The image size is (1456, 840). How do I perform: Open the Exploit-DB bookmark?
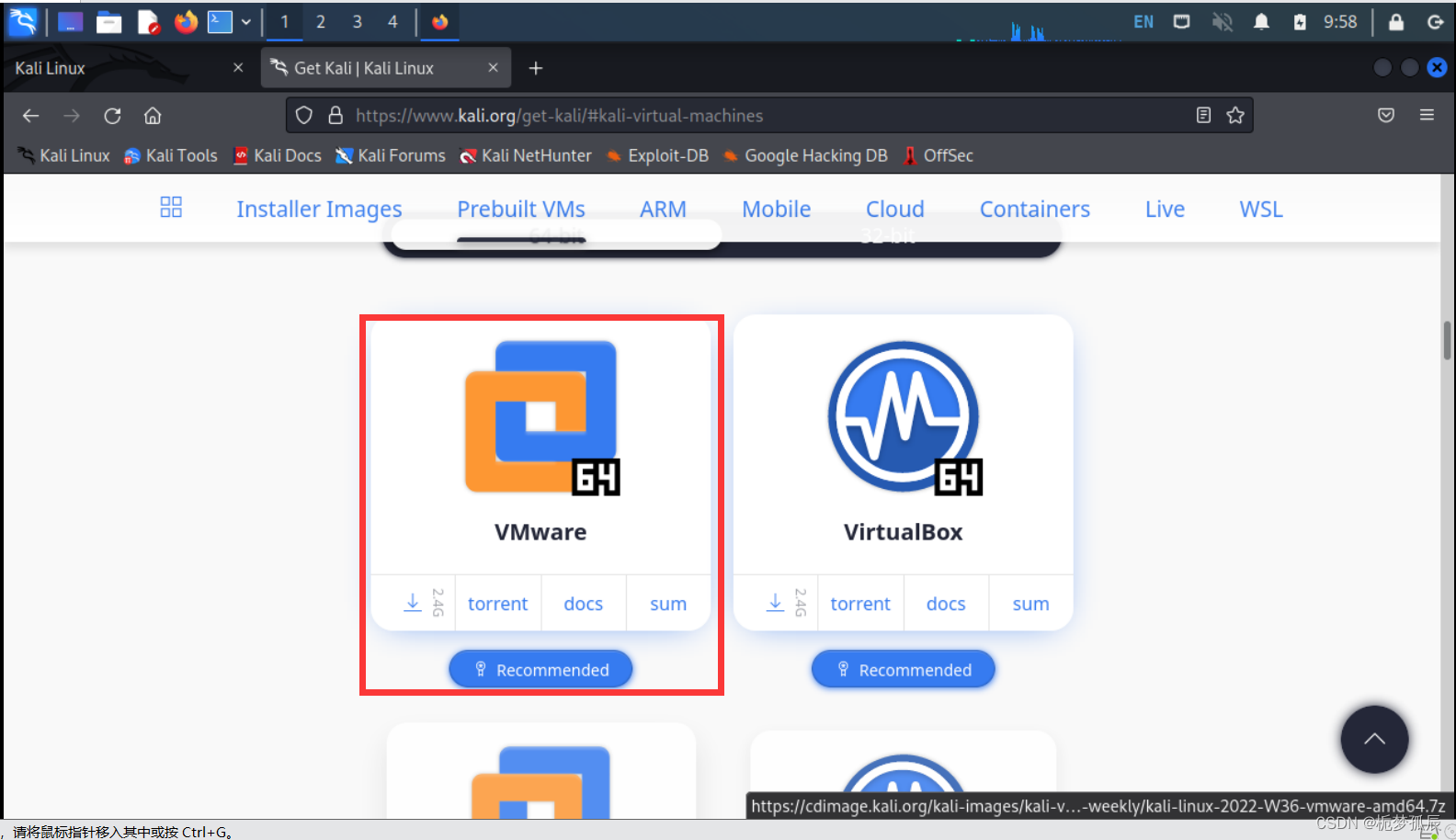point(657,156)
